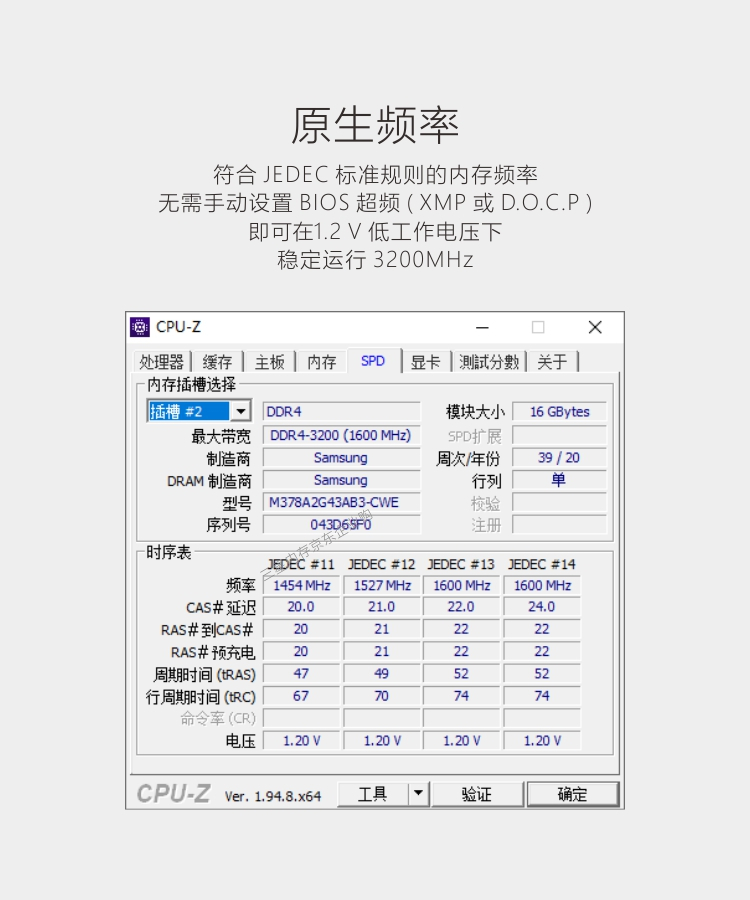Click the 16 GBytes module size field
Screen dimensions: 750x900
(x=559, y=412)
